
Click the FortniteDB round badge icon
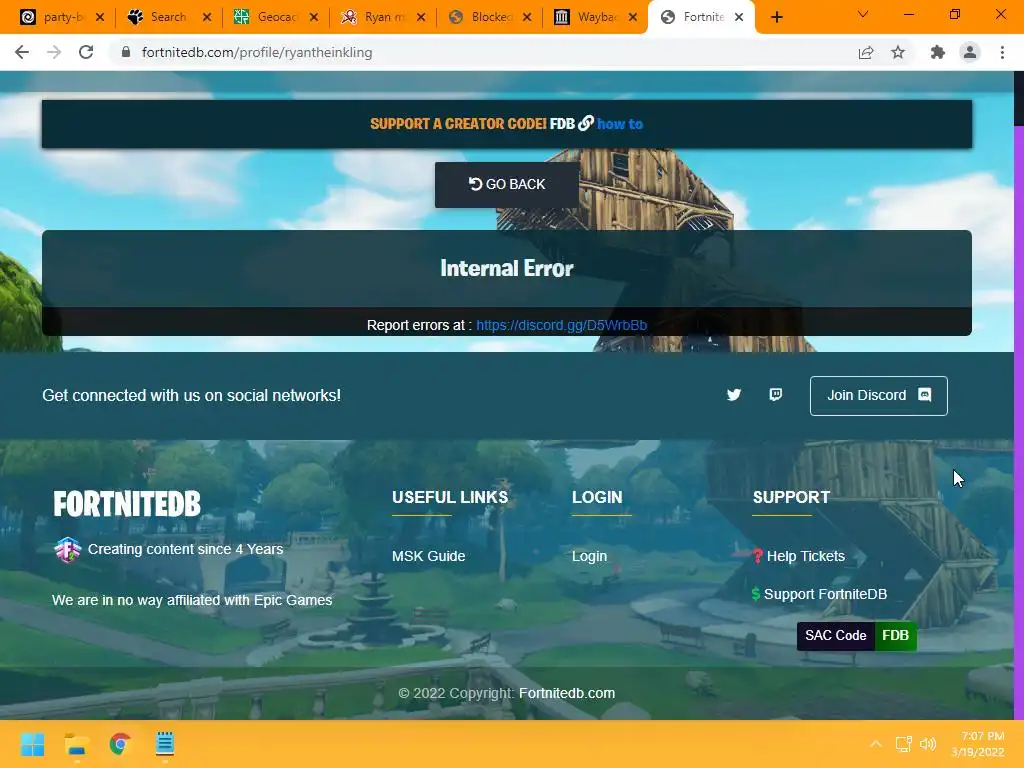[67, 549]
